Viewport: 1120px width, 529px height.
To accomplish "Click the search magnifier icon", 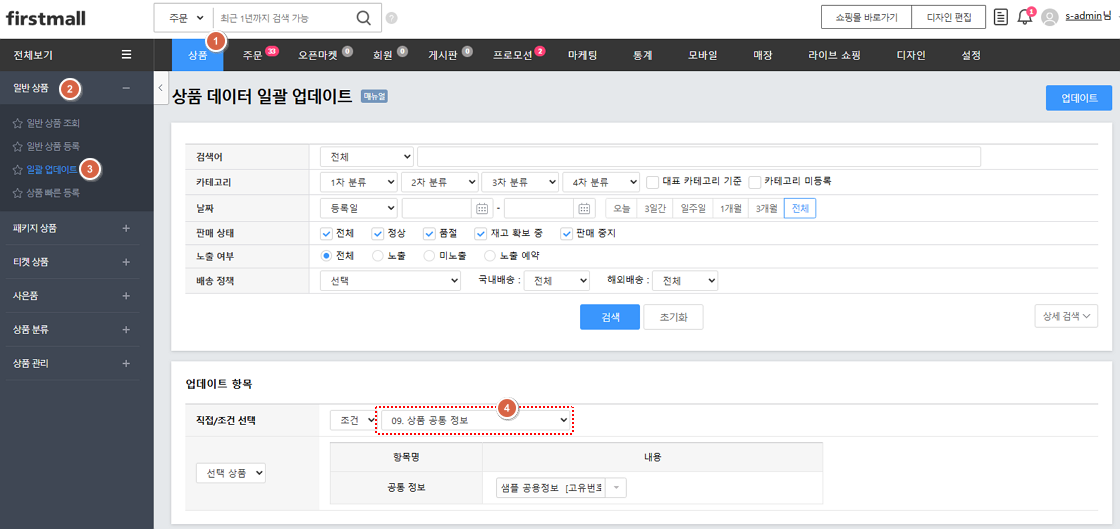I will click(x=363, y=18).
